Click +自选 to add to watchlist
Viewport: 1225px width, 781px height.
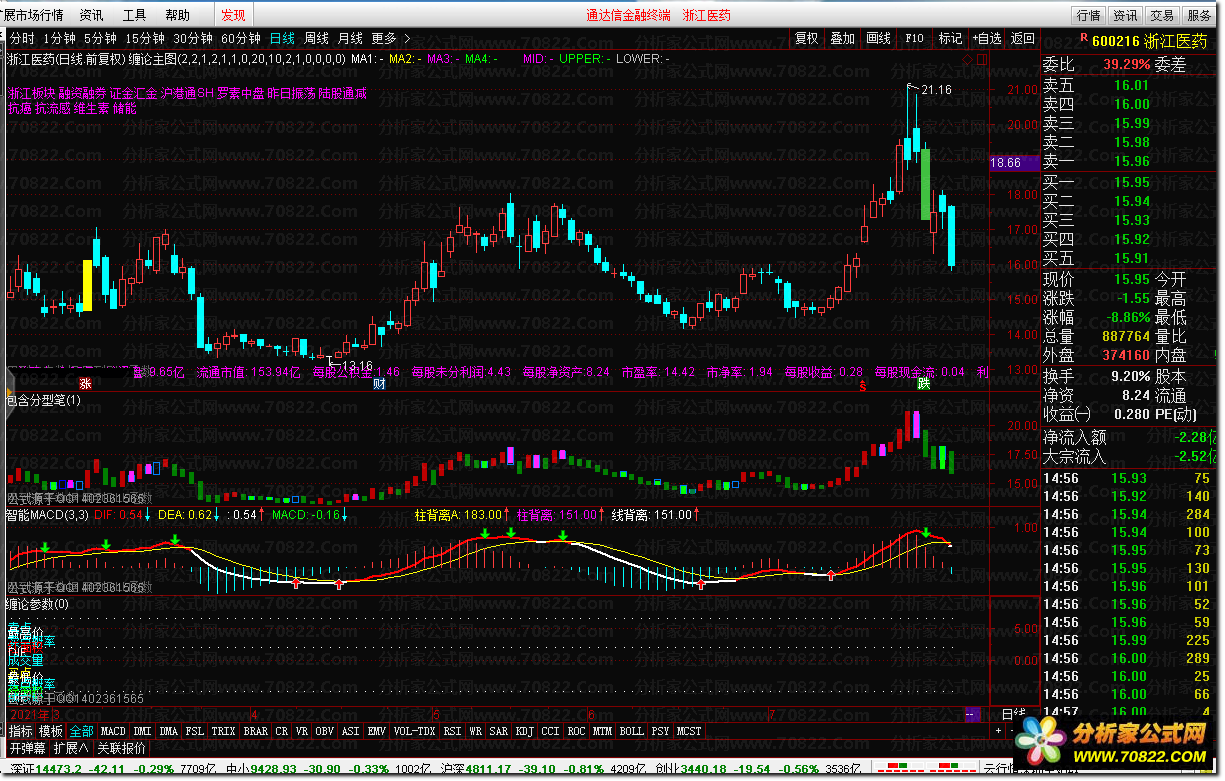pyautogui.click(x=986, y=39)
